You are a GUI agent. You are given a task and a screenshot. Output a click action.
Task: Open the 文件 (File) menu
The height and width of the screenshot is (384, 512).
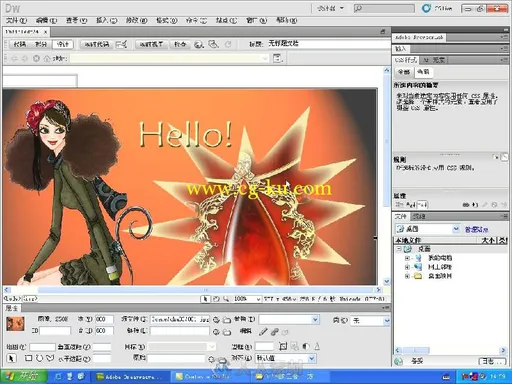click(x=16, y=20)
